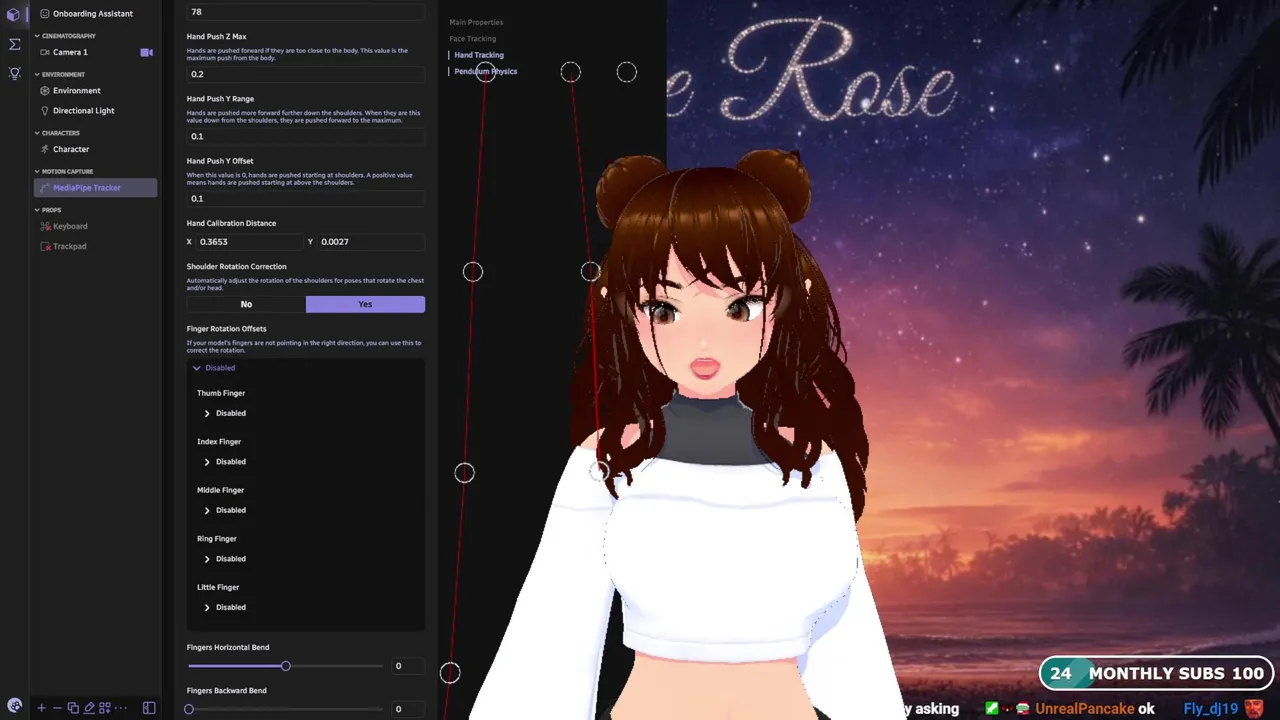The height and width of the screenshot is (720, 1280).
Task: Collapse the Cinematography section
Action: (66, 36)
